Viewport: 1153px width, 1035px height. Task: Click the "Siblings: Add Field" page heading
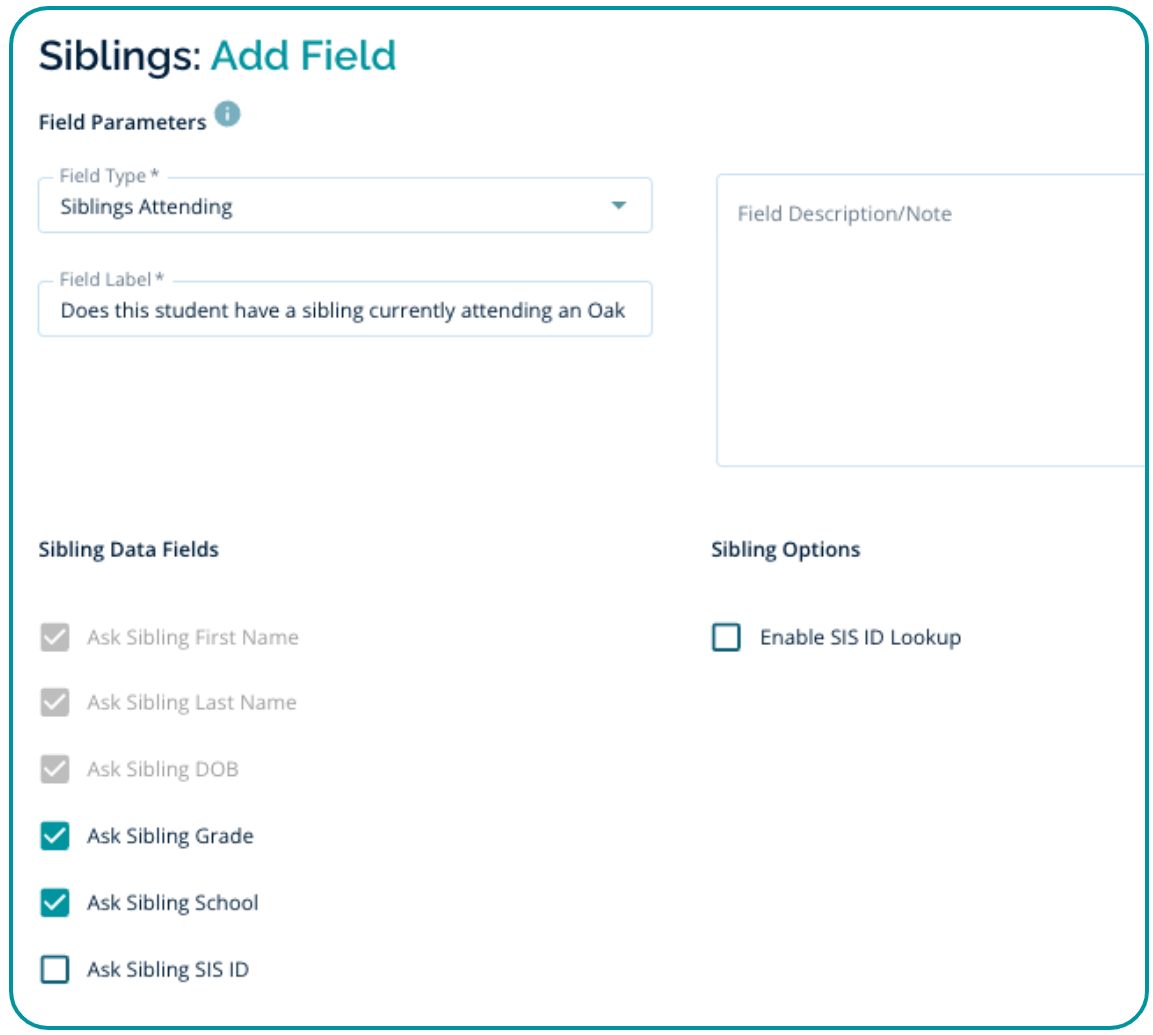click(x=217, y=56)
